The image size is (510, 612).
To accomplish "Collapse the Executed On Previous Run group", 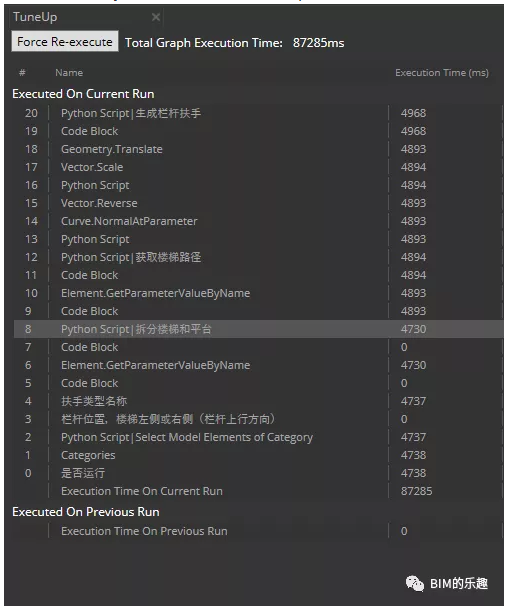I will [85, 512].
